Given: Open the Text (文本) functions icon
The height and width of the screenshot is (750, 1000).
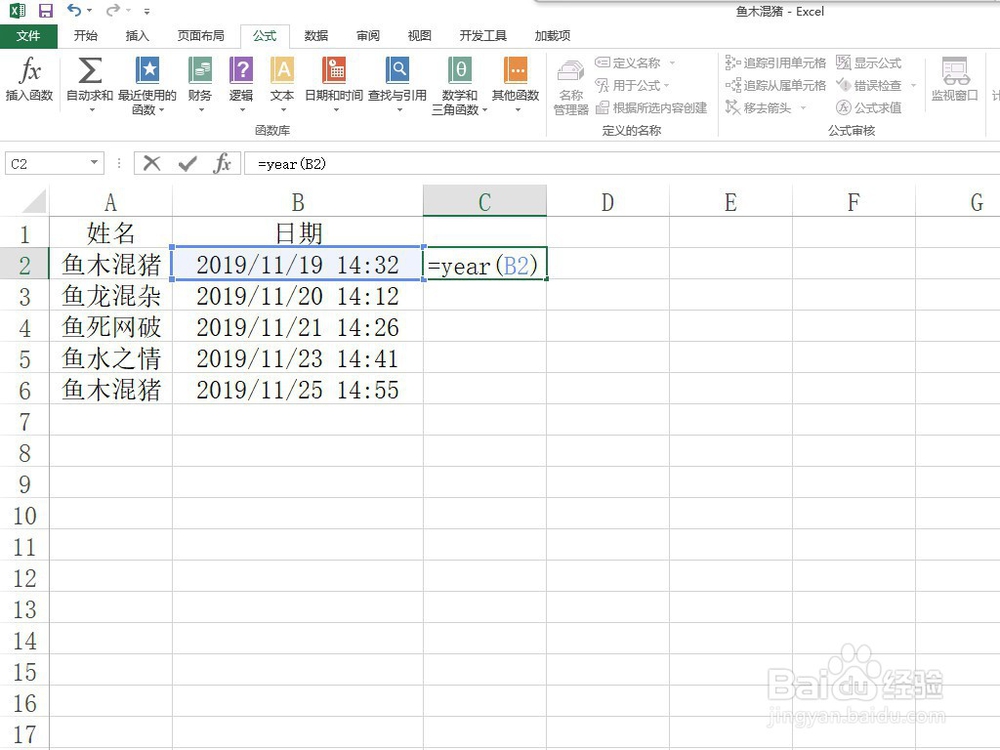Looking at the screenshot, I should tap(282, 70).
